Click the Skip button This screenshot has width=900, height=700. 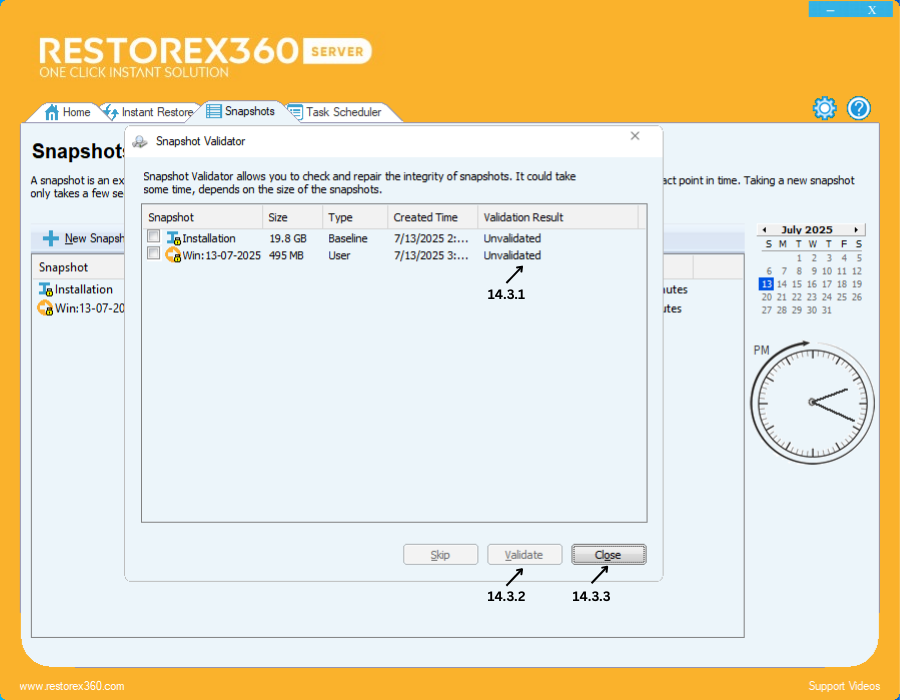click(x=440, y=555)
